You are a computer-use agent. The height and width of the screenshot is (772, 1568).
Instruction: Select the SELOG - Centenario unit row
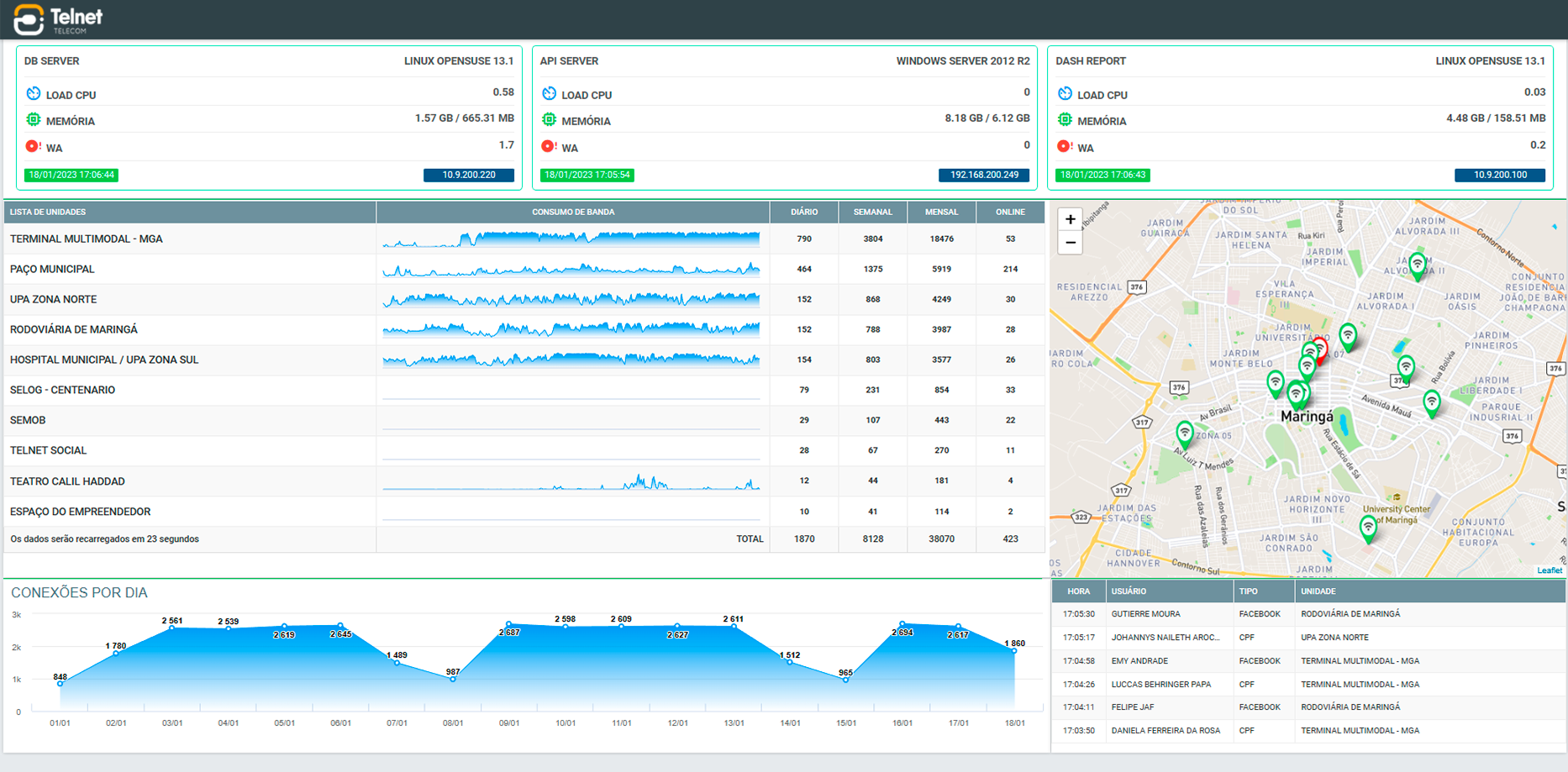click(524, 390)
